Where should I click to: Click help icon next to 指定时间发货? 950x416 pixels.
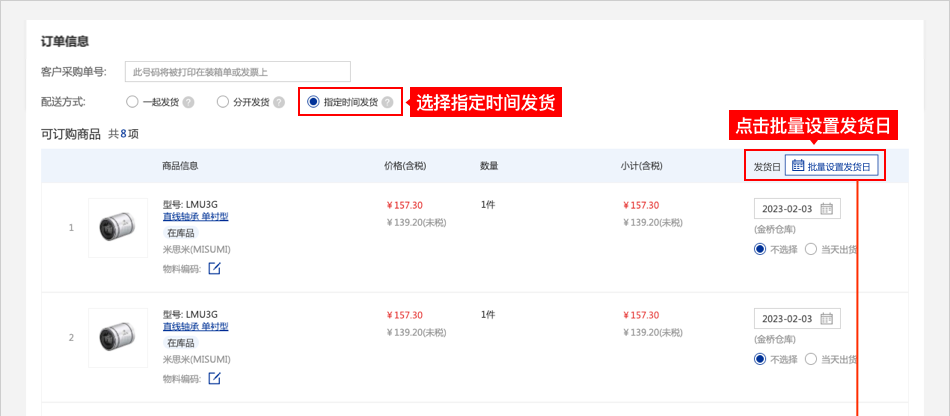(x=387, y=102)
